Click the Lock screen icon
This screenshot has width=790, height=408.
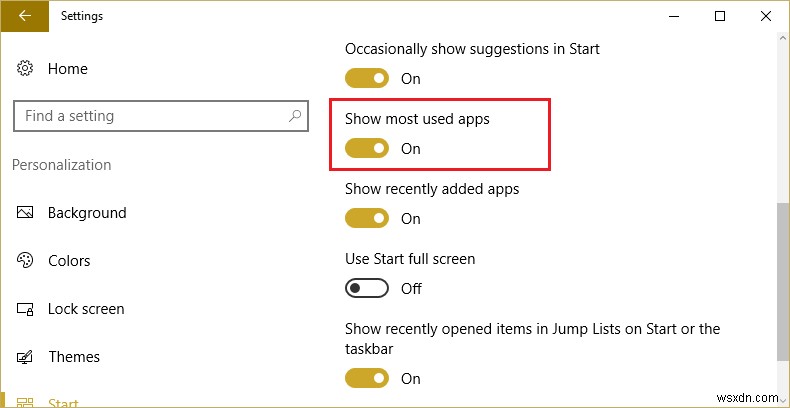(25, 309)
